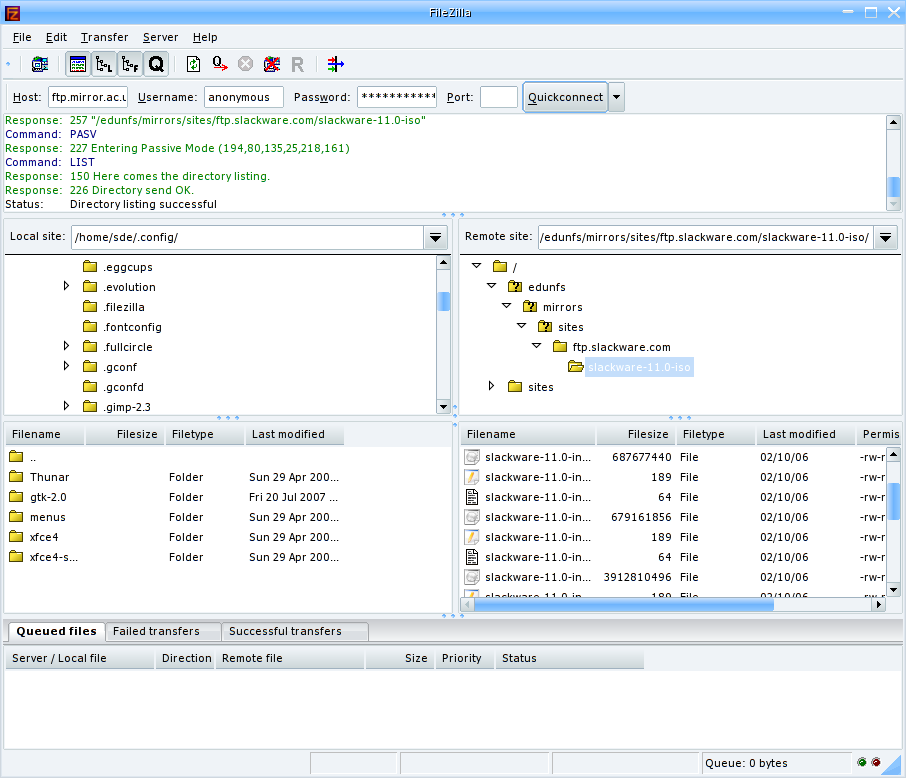Click the process queue icon
This screenshot has height=778, width=906.
[x=220, y=64]
